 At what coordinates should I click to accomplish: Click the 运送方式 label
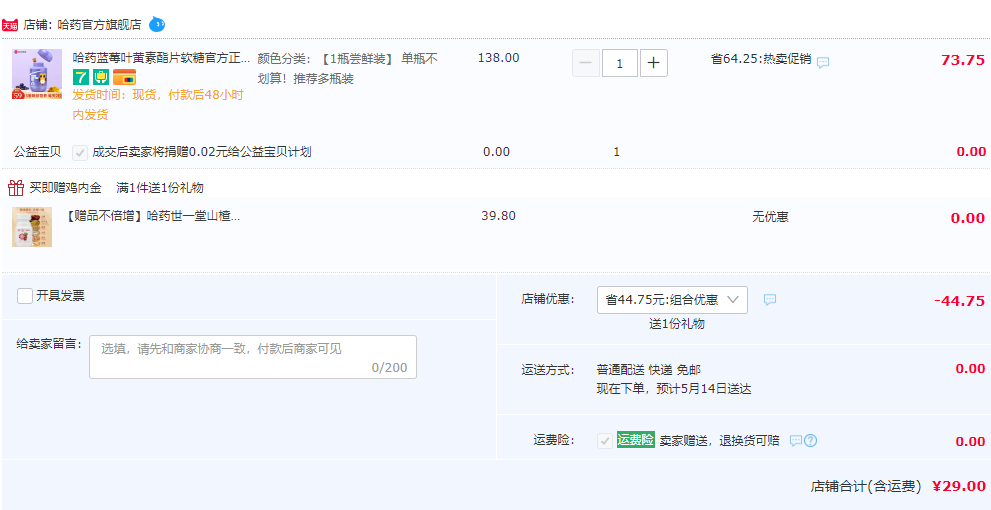click(548, 369)
